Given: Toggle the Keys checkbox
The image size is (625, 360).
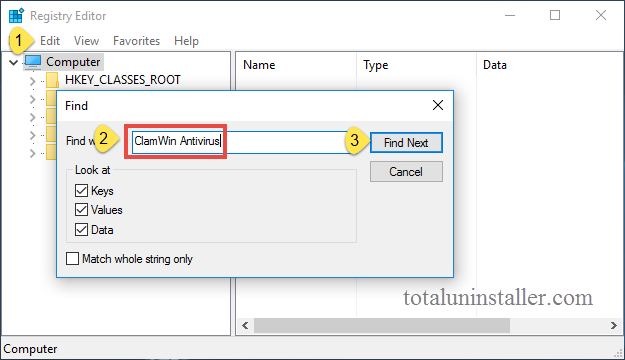Looking at the screenshot, I should click(x=81, y=191).
